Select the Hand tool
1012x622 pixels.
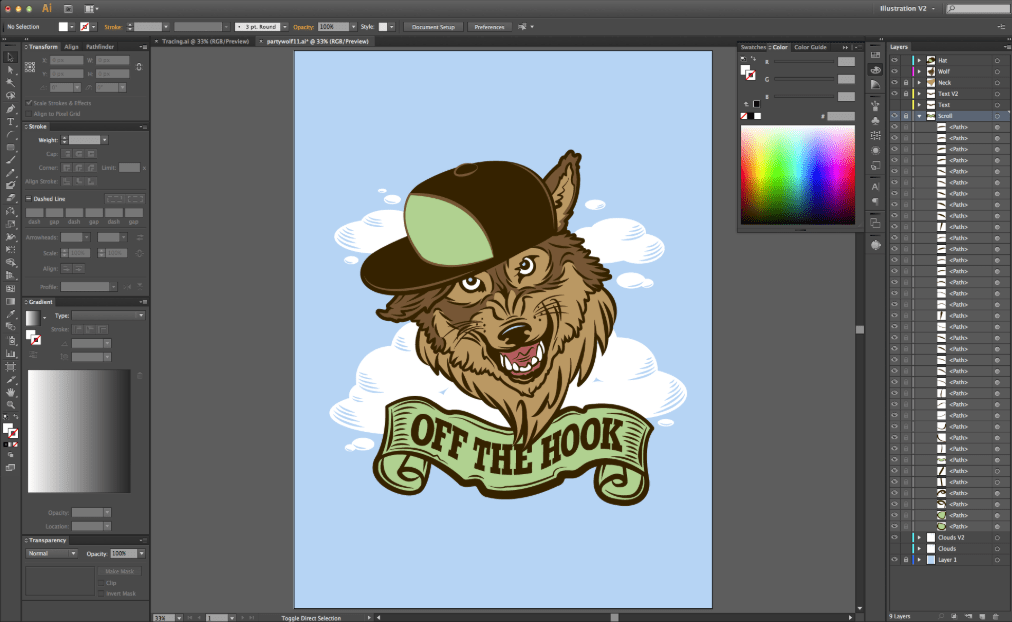pyautogui.click(x=11, y=393)
